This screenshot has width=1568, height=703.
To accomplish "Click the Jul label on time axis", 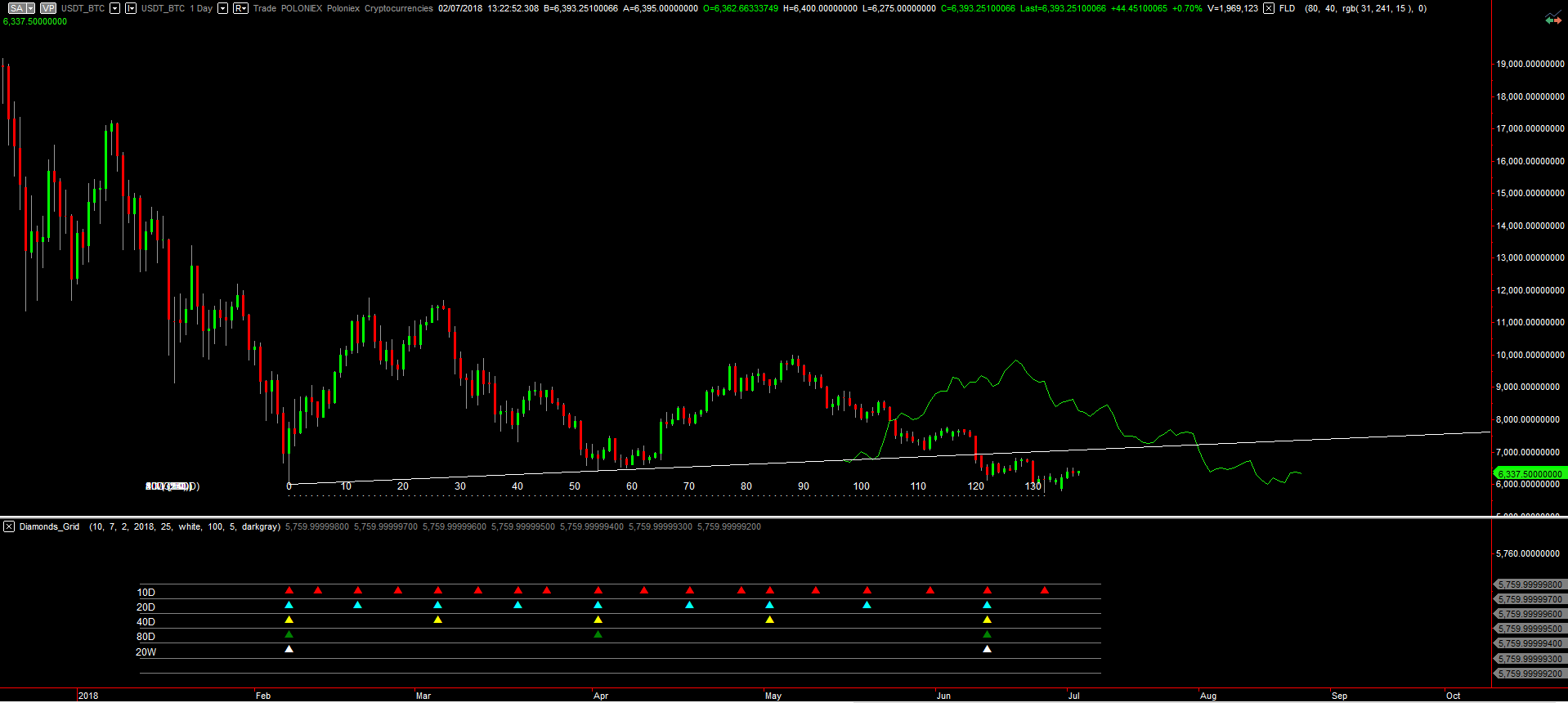I will click(1074, 696).
